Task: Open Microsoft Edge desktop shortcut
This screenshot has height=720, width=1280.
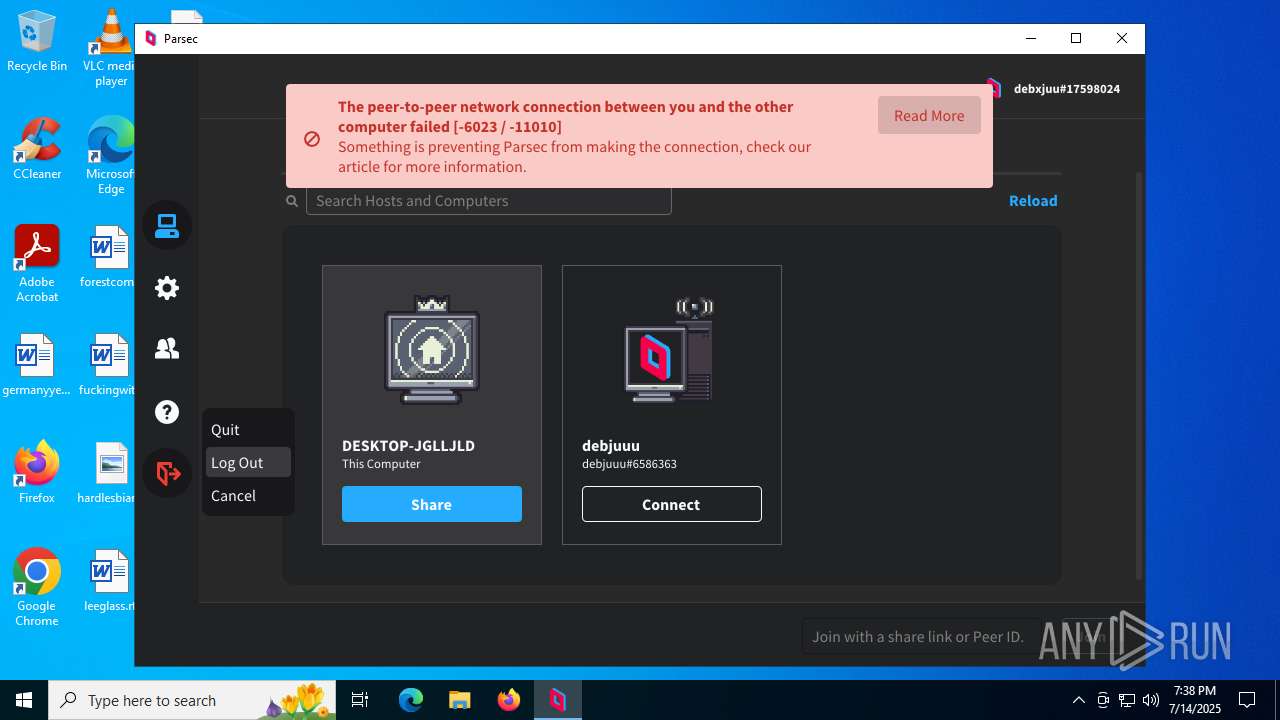Action: pos(111,156)
